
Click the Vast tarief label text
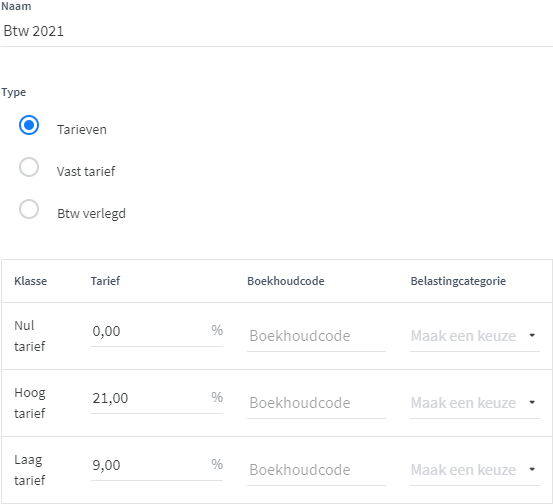86,171
